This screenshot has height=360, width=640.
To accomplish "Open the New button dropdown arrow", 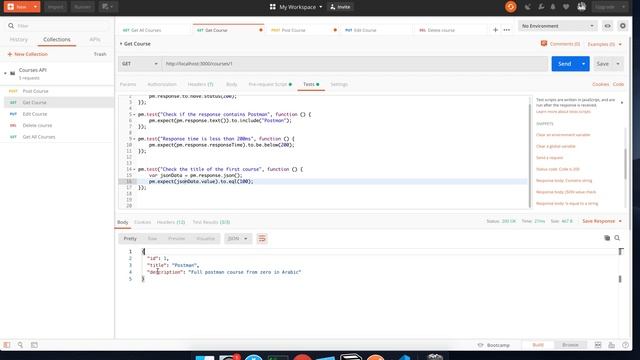I will pyautogui.click(x=36, y=7).
